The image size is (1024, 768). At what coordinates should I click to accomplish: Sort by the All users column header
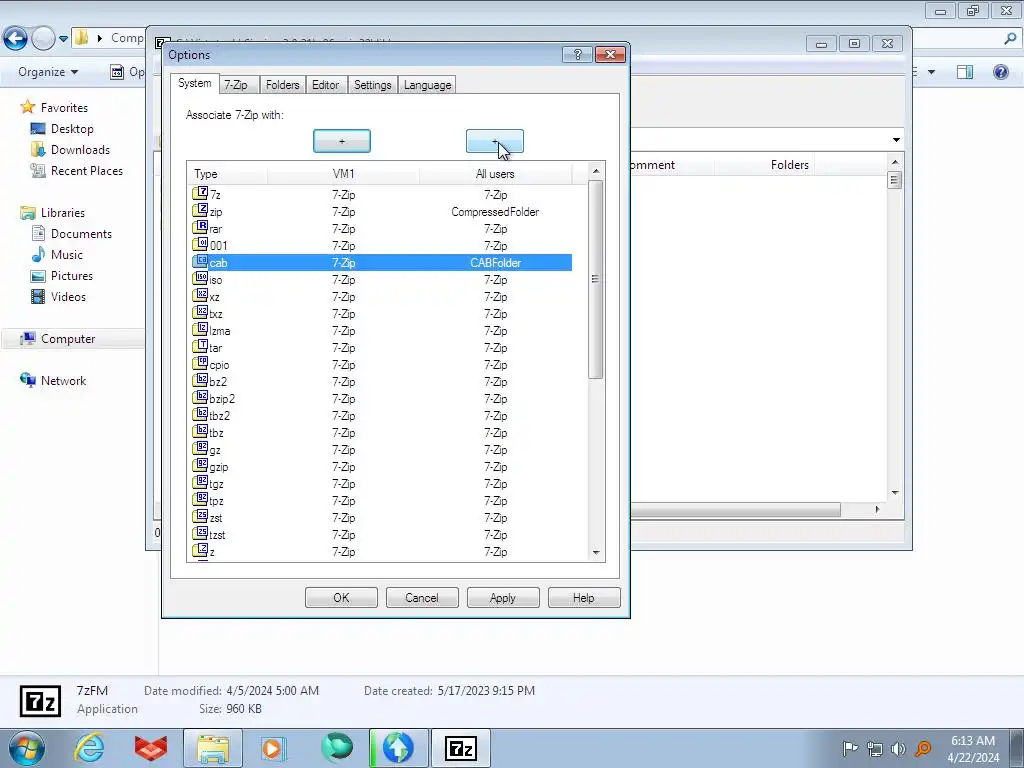495,174
